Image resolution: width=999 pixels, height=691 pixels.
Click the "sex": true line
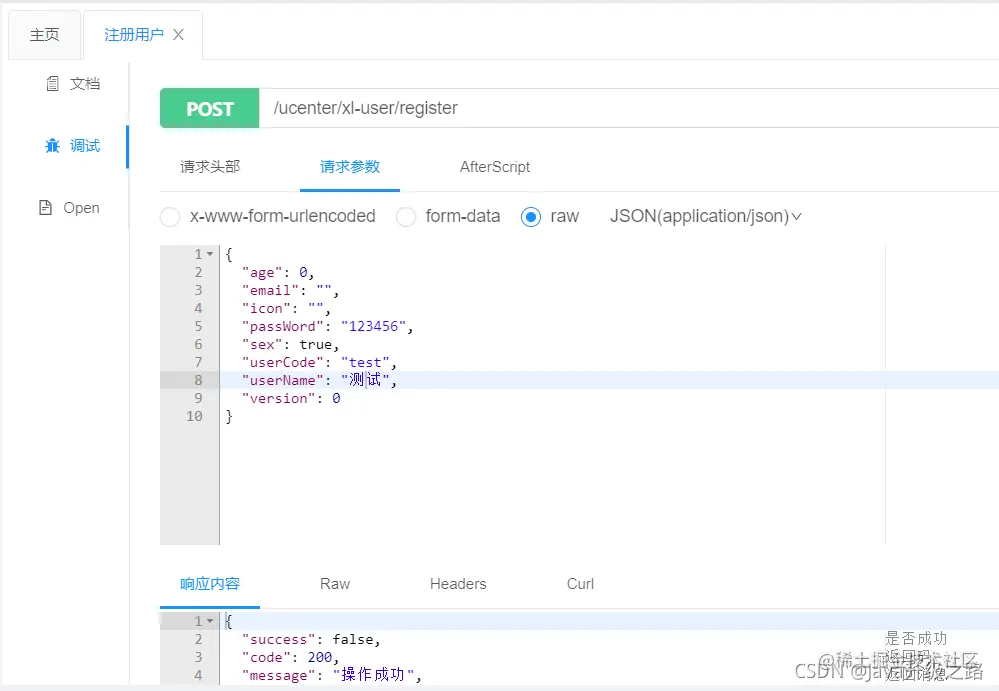click(291, 345)
